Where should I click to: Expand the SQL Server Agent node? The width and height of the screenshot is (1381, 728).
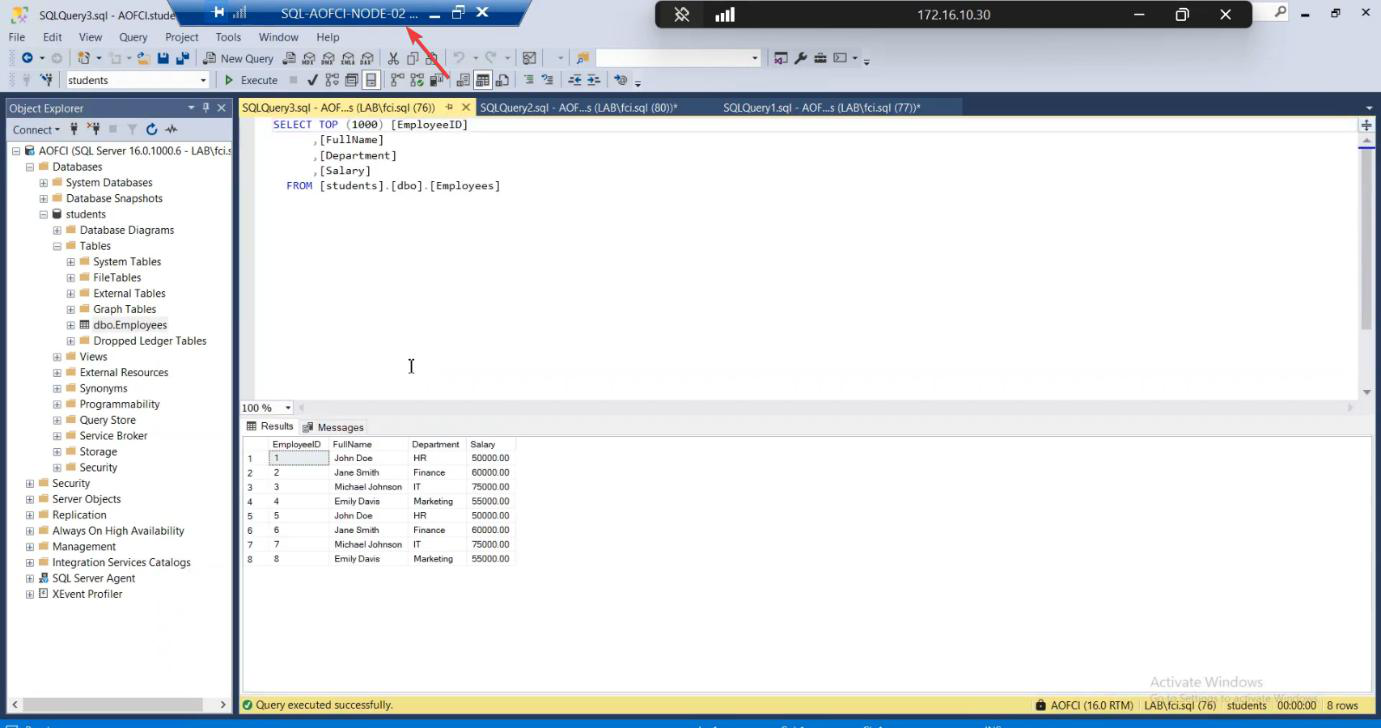(x=29, y=578)
